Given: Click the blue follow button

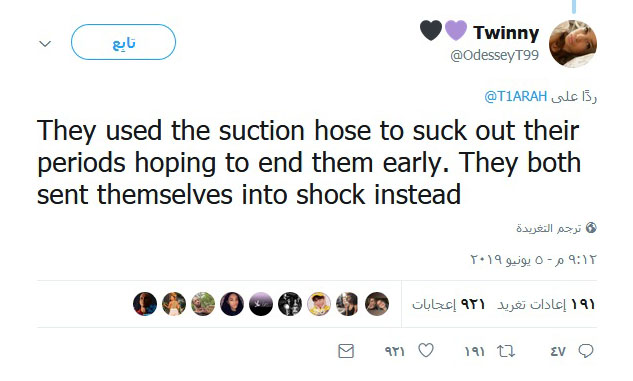Looking at the screenshot, I should click(x=124, y=42).
